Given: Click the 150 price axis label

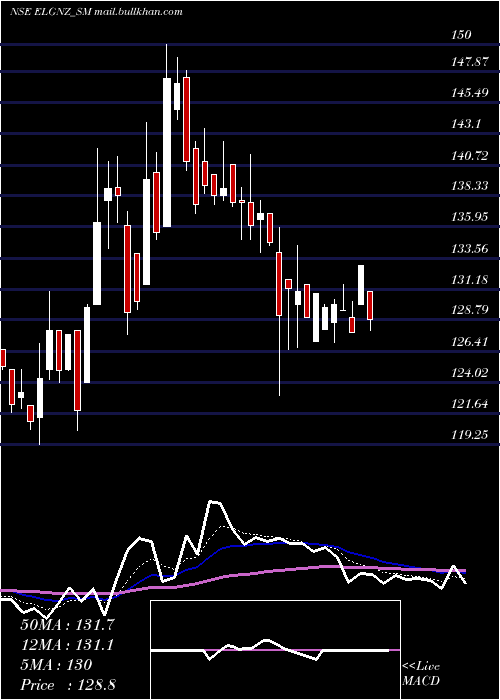Looking at the screenshot, I should tap(461, 34).
